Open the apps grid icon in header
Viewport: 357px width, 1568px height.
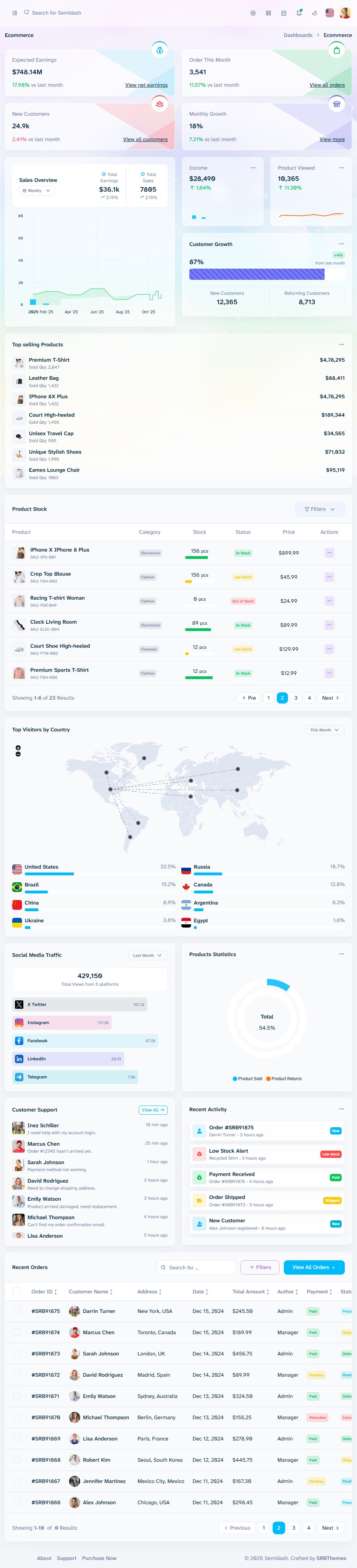click(268, 13)
